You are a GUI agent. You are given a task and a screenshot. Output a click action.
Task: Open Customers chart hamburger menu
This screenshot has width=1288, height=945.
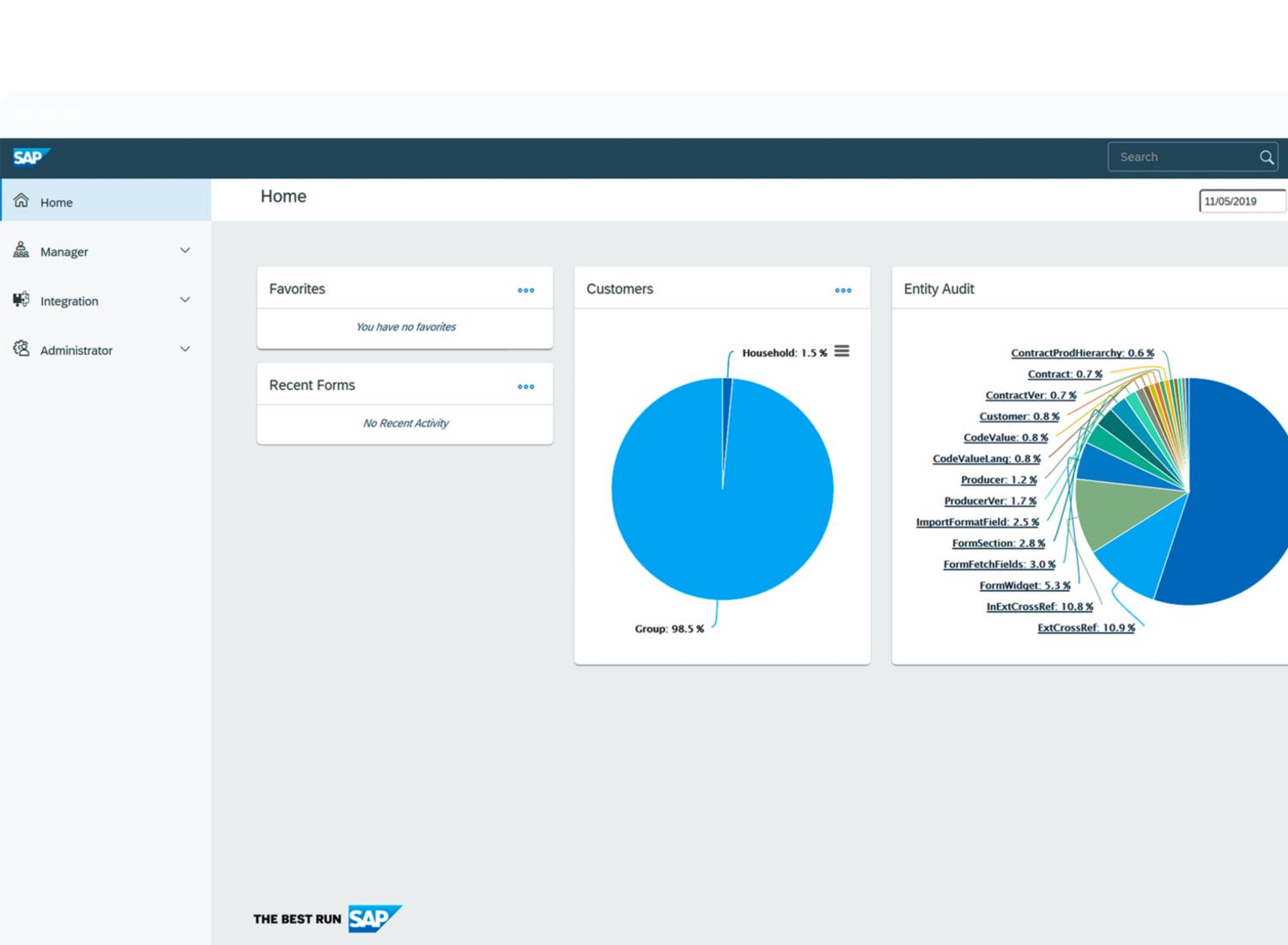(841, 351)
